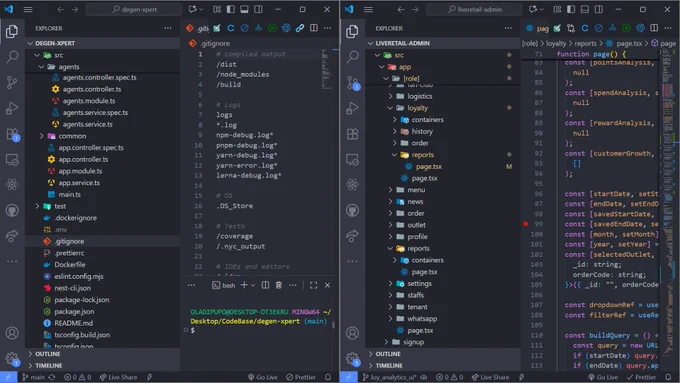Maximize the terminal panel size
The image size is (680, 383).
pos(314,285)
